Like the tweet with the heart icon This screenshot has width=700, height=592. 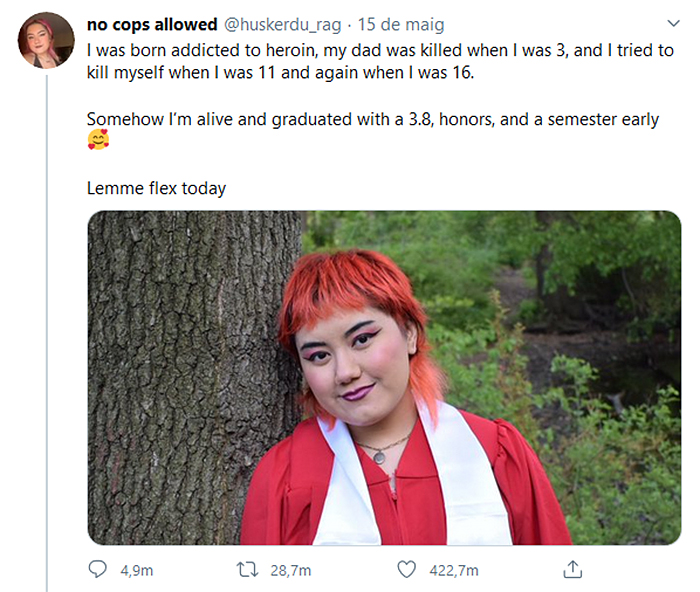pos(405,569)
